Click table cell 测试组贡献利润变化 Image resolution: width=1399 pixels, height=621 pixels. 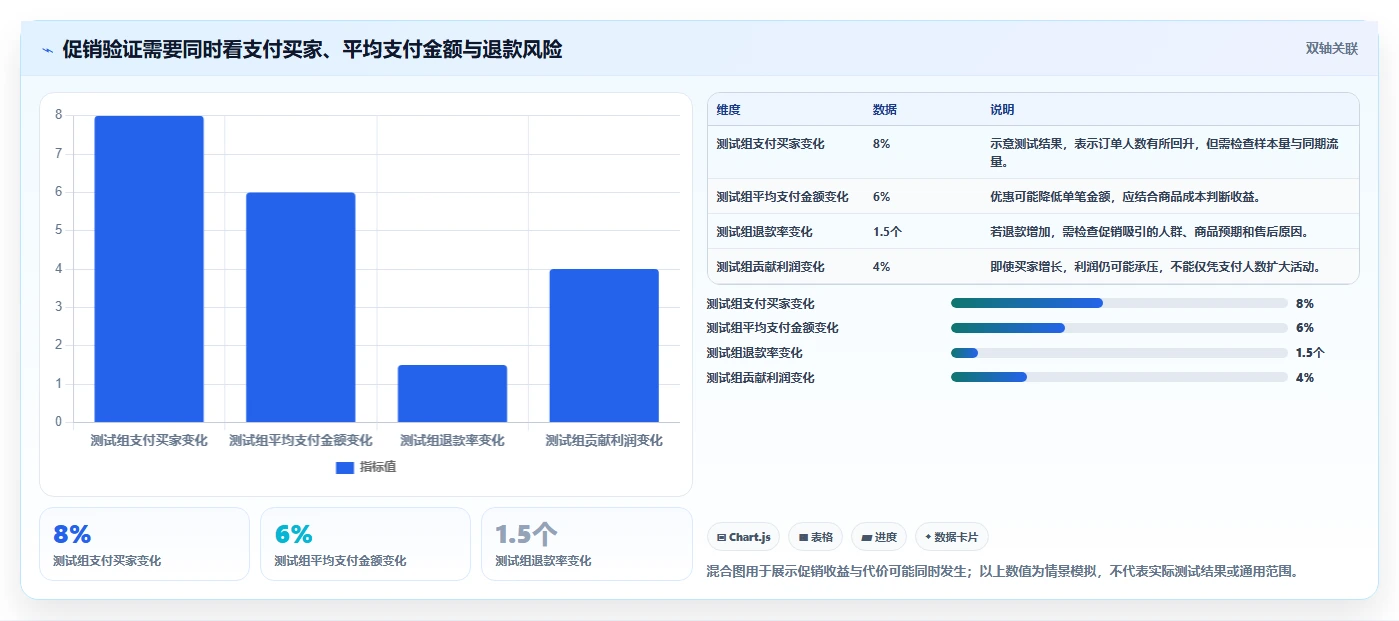pyautogui.click(x=771, y=267)
